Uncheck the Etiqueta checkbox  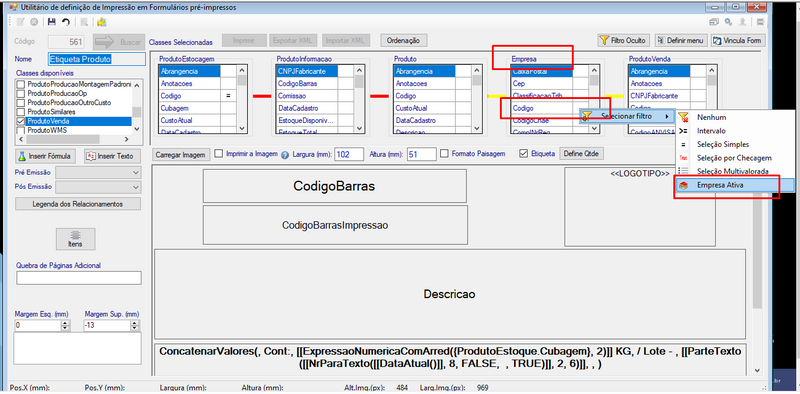point(523,153)
